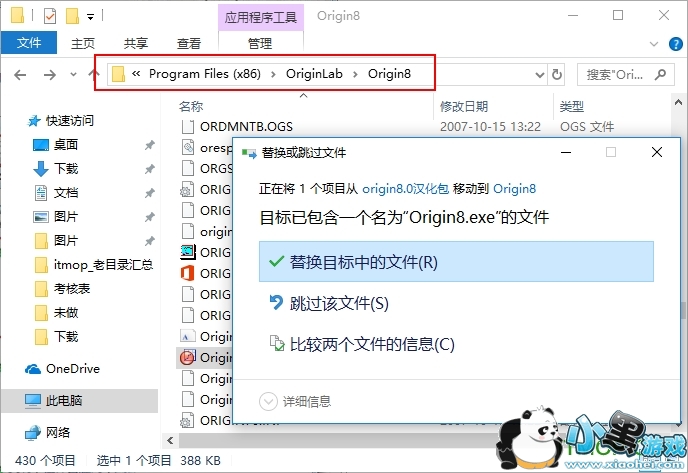Open 考核表 folder in navigation pane

62,289
